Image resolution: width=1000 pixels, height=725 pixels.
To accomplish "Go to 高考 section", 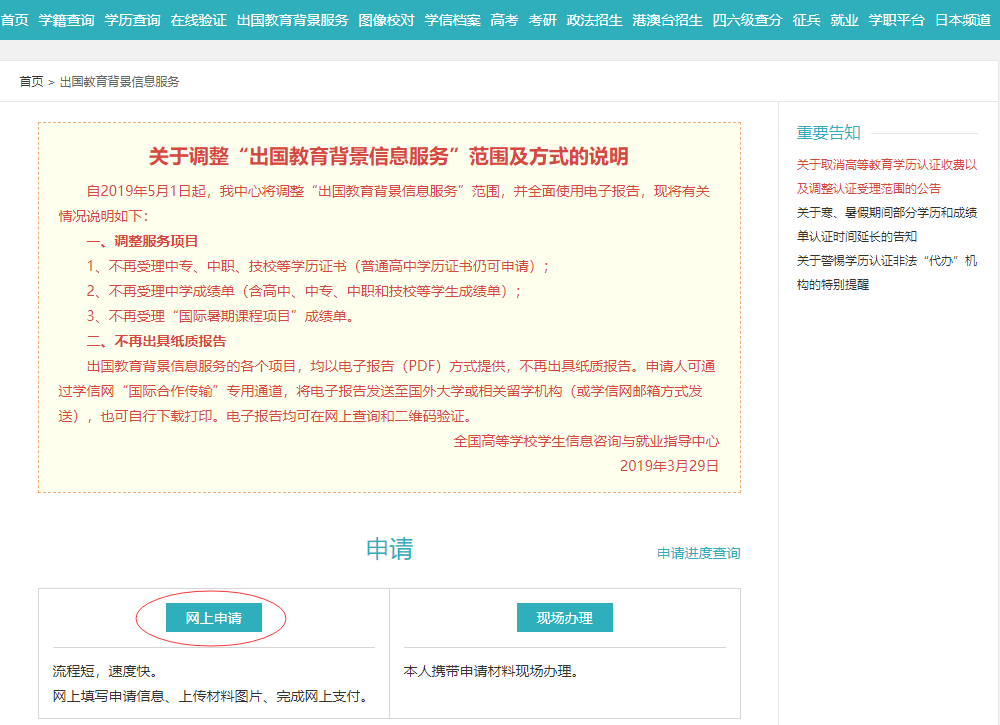I will click(504, 20).
